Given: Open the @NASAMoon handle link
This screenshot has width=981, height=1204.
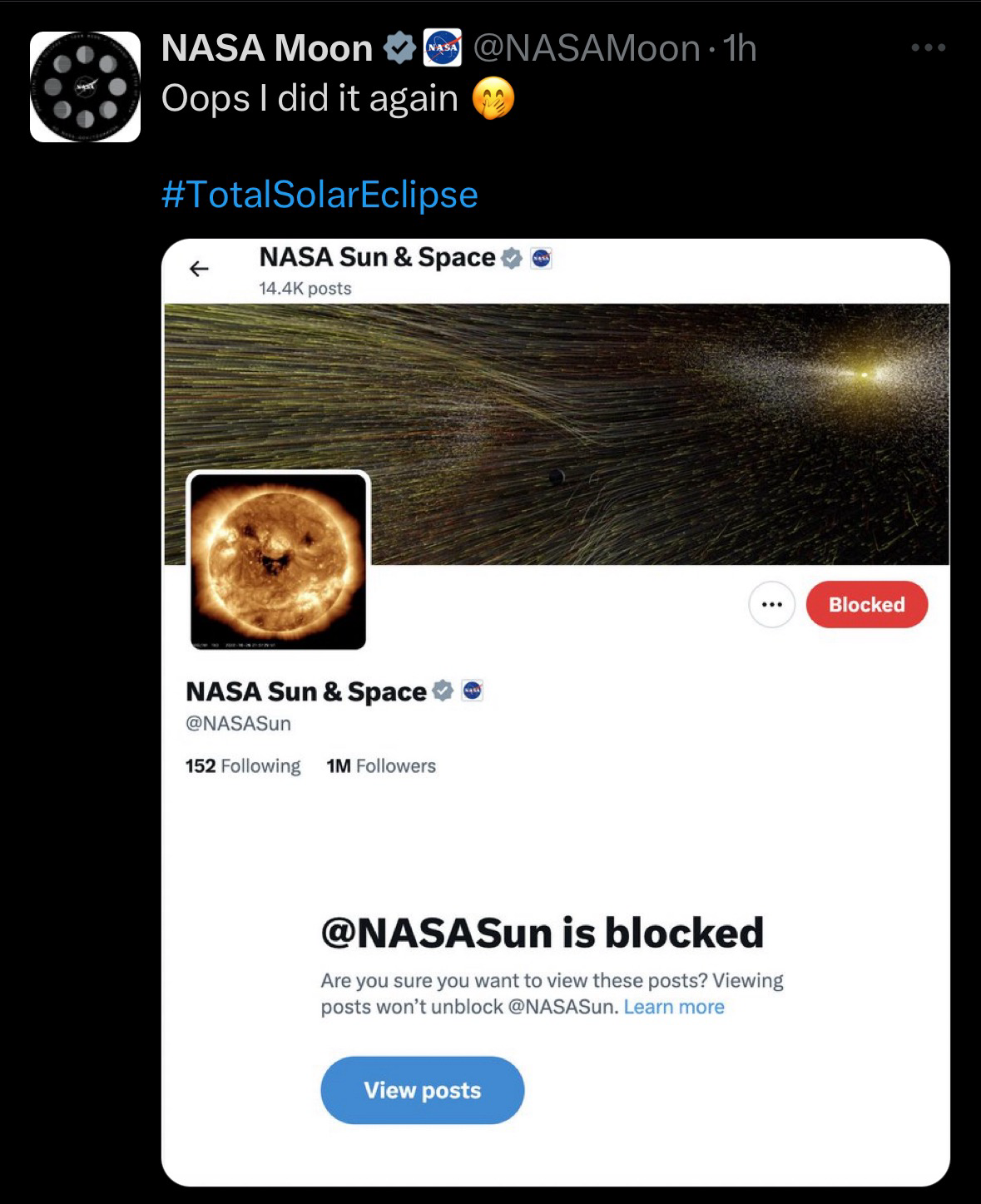Looking at the screenshot, I should (586, 48).
